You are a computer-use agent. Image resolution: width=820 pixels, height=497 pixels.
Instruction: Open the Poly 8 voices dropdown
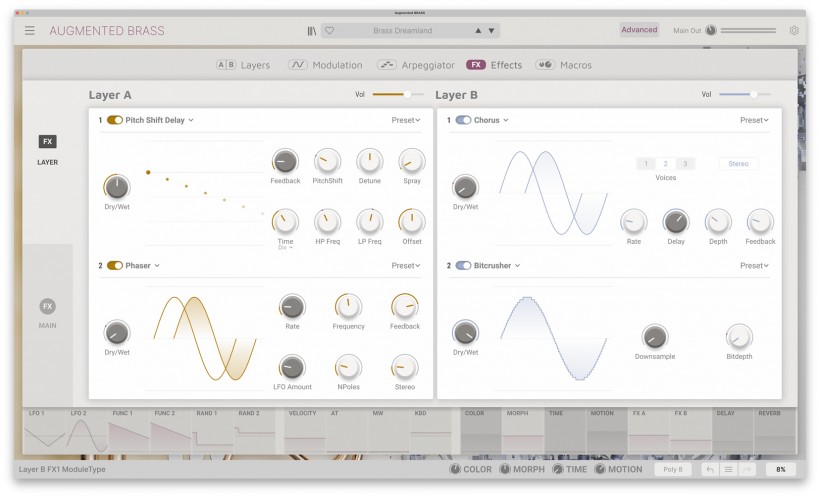pos(673,469)
